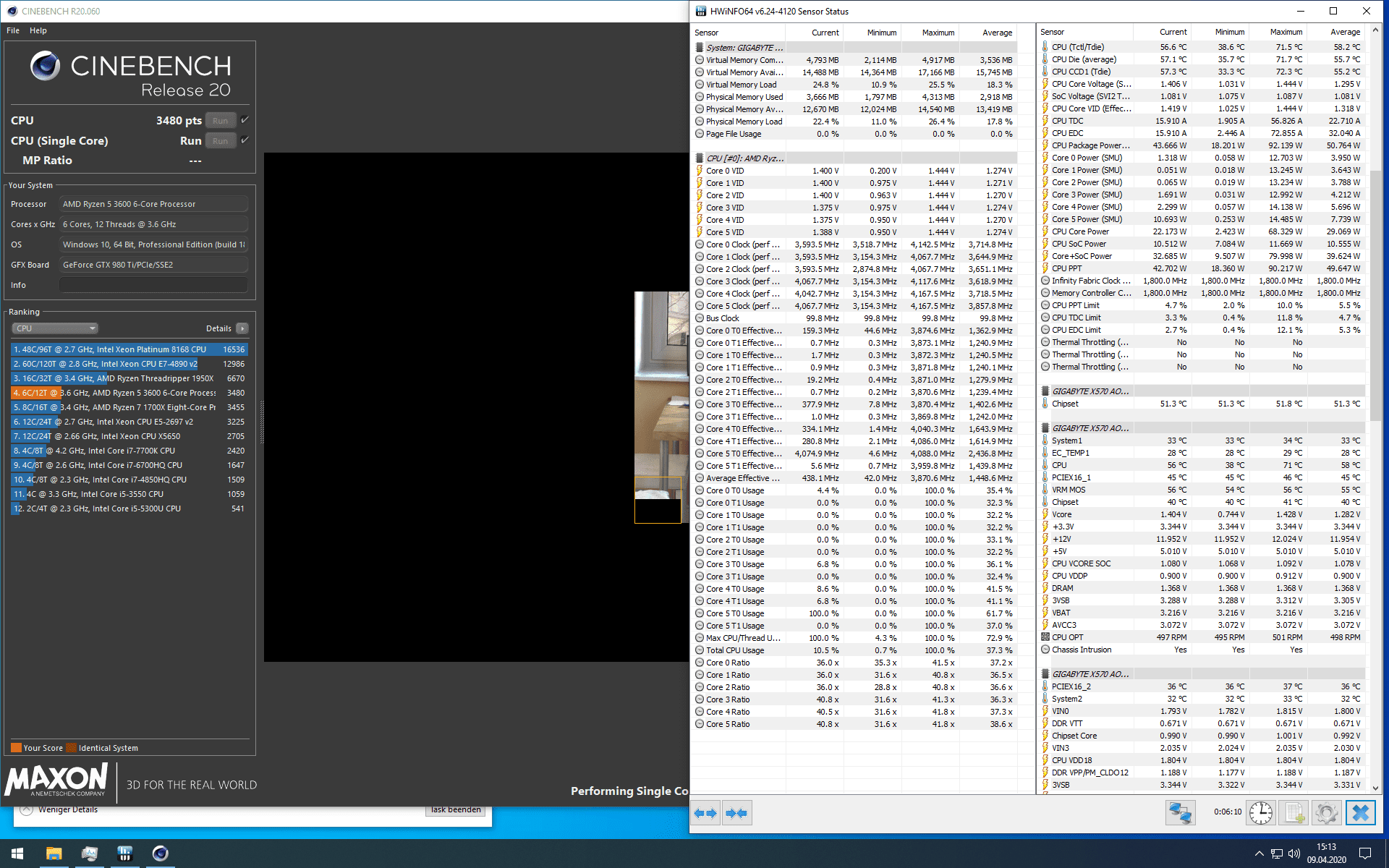Click the Task beenden button
1389x868 pixels.
(456, 810)
